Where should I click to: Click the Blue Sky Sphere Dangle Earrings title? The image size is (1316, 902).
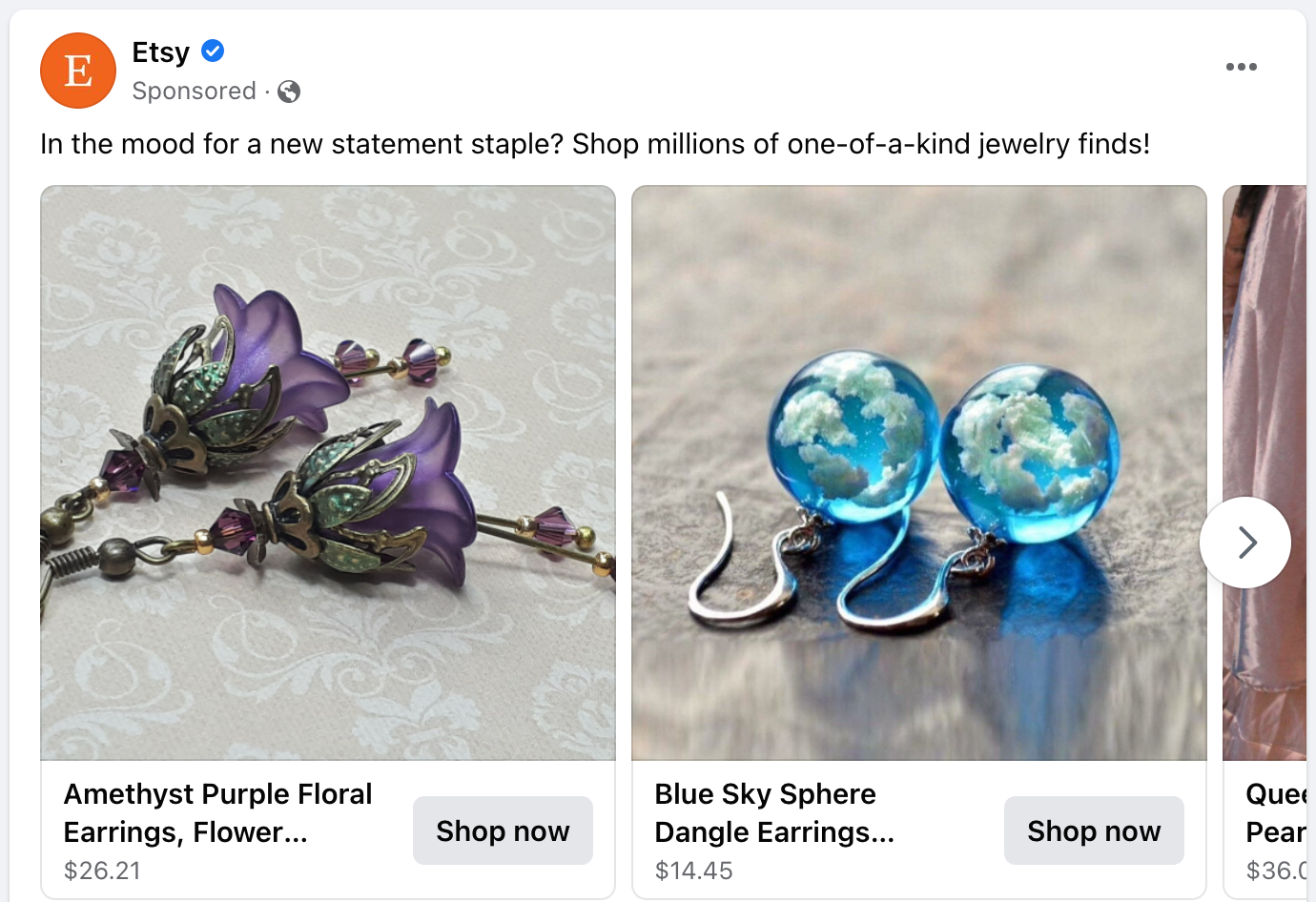[775, 811]
